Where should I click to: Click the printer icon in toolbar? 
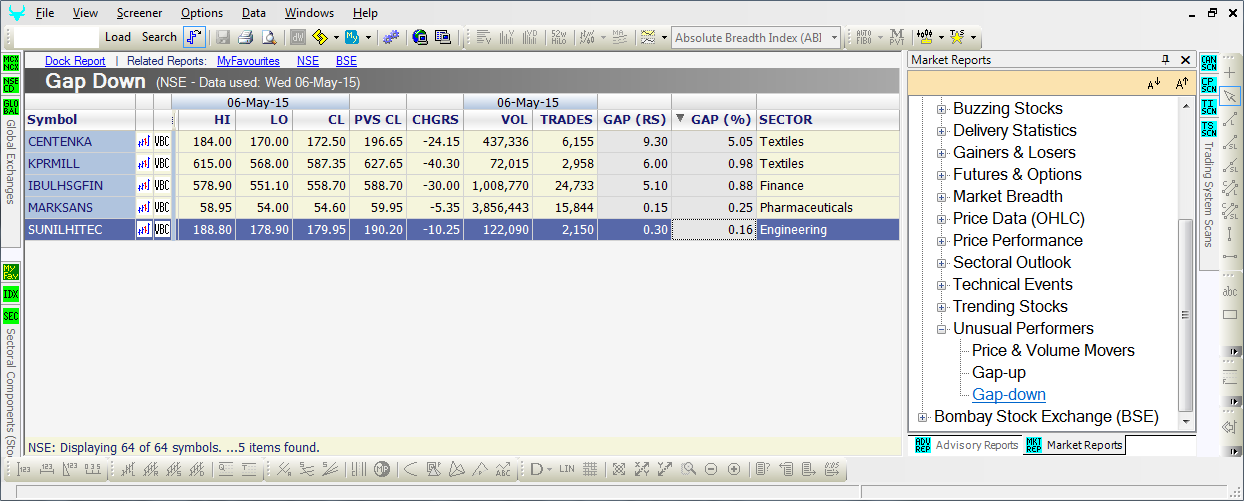pos(245,37)
